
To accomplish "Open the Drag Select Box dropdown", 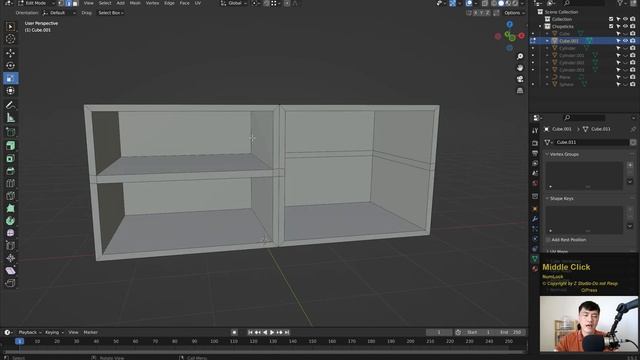I will point(111,13).
